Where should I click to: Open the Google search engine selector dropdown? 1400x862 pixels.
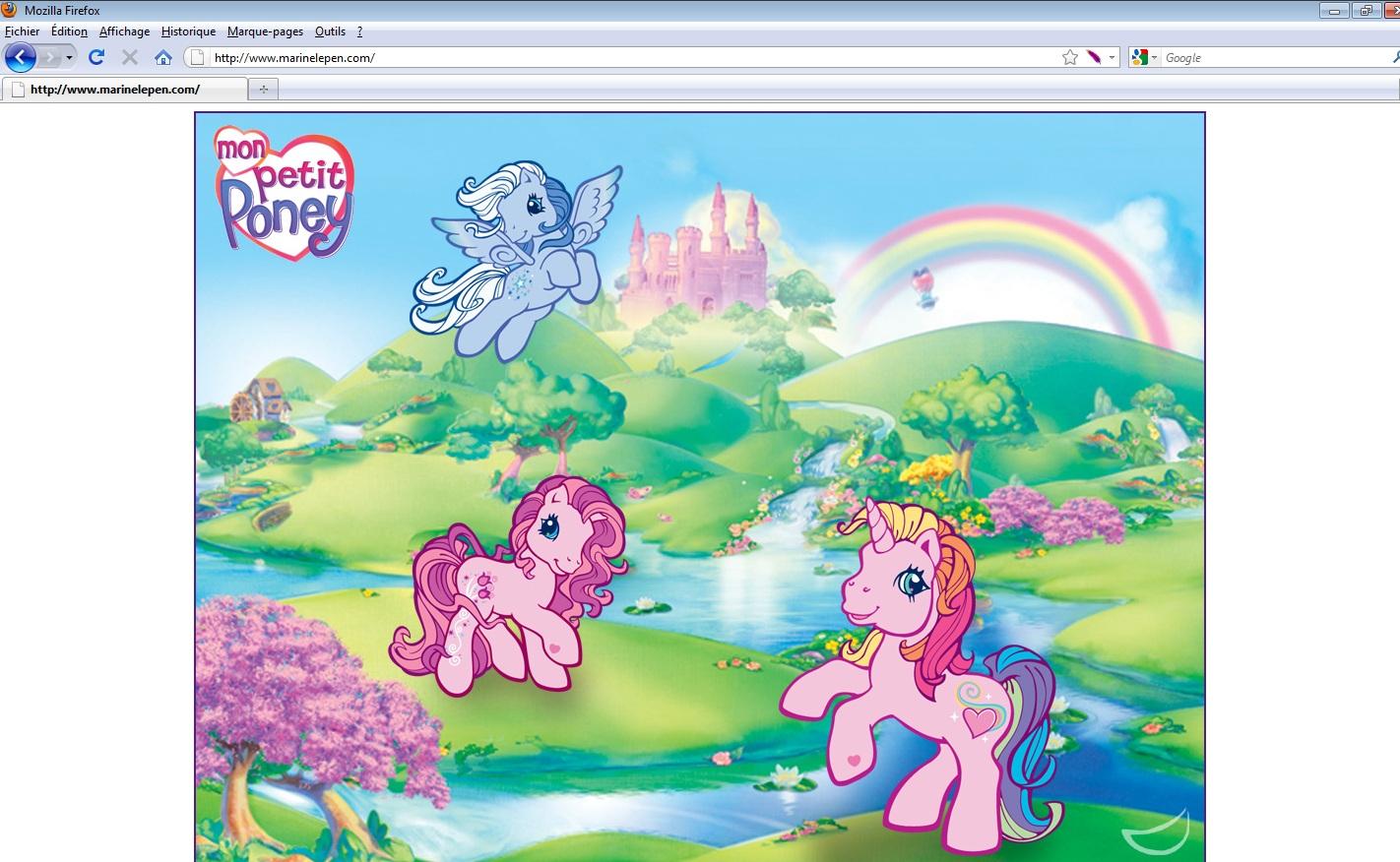tap(1144, 57)
